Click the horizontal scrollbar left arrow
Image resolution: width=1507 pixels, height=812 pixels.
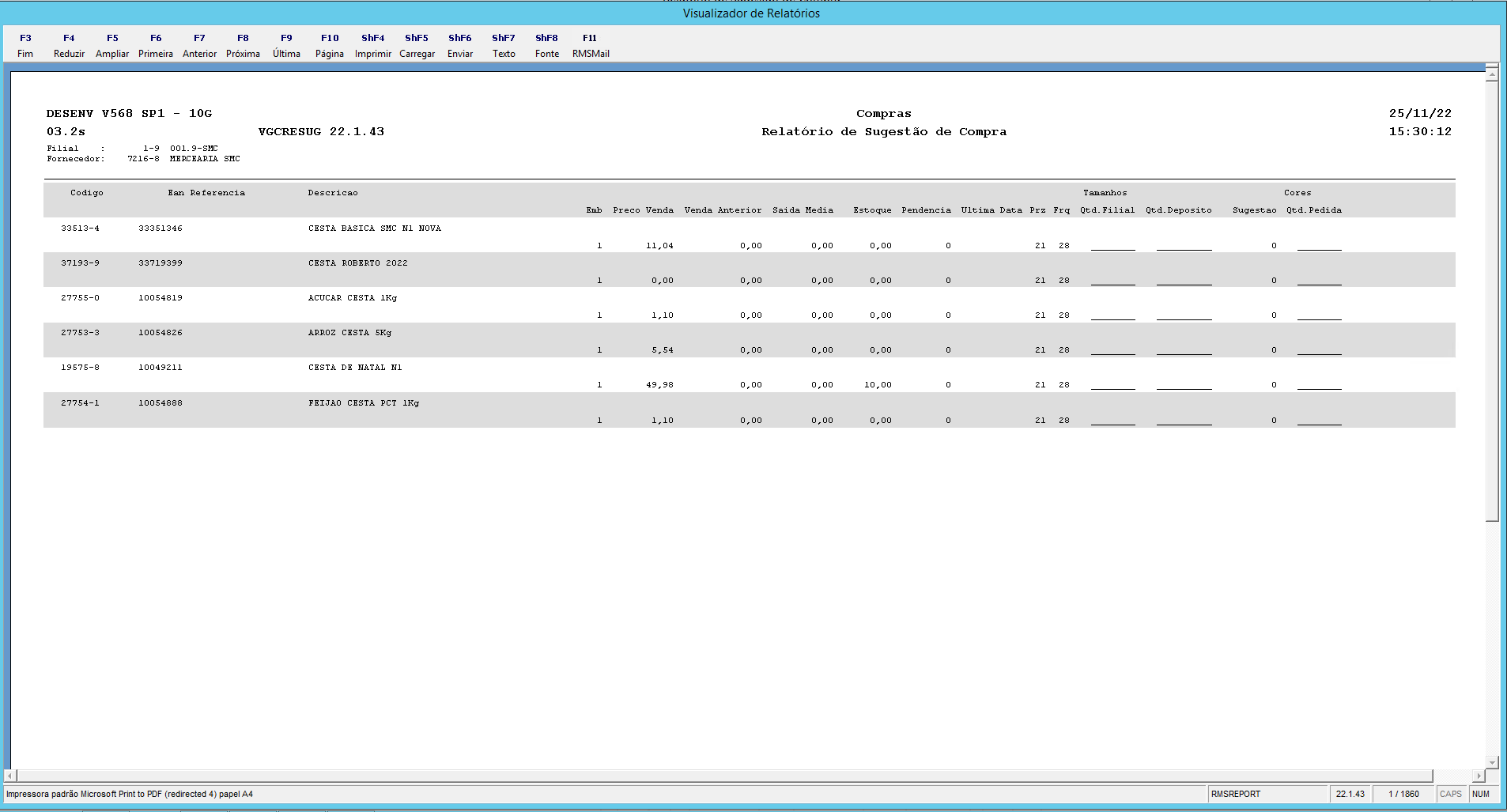tap(10, 776)
